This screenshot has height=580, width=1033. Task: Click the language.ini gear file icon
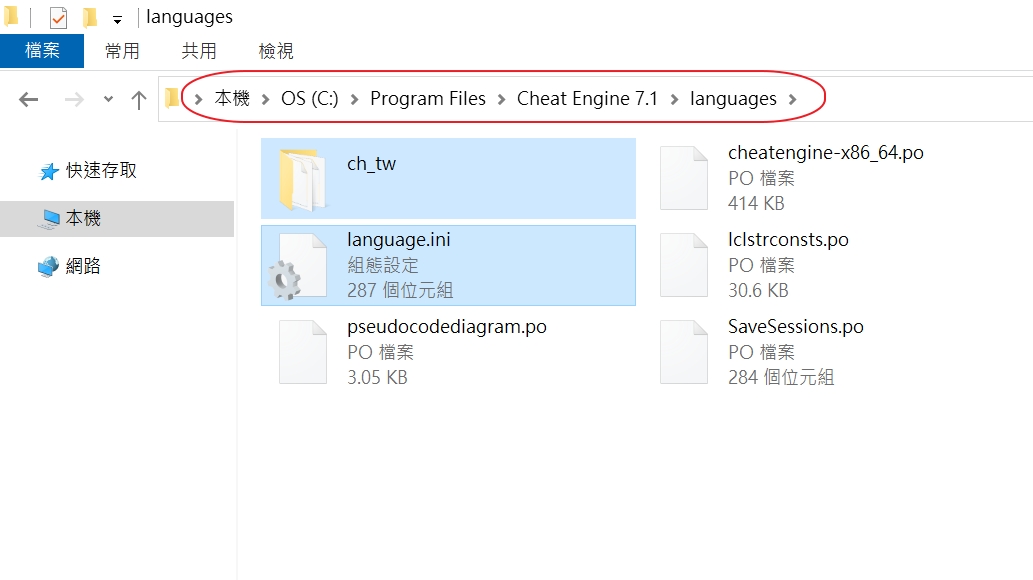point(297,266)
